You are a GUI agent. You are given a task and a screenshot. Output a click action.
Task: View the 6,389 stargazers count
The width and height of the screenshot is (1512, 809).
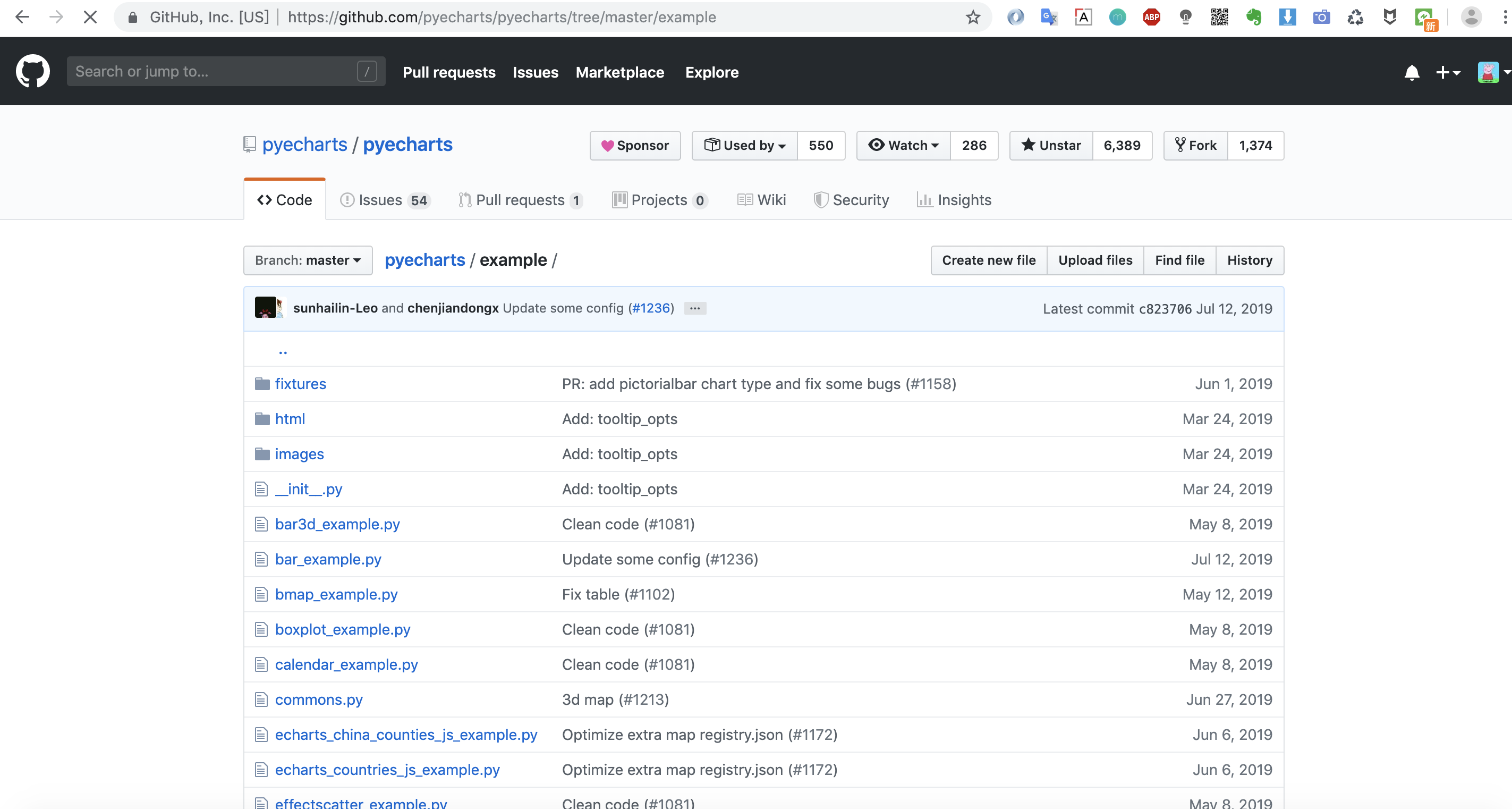point(1122,145)
